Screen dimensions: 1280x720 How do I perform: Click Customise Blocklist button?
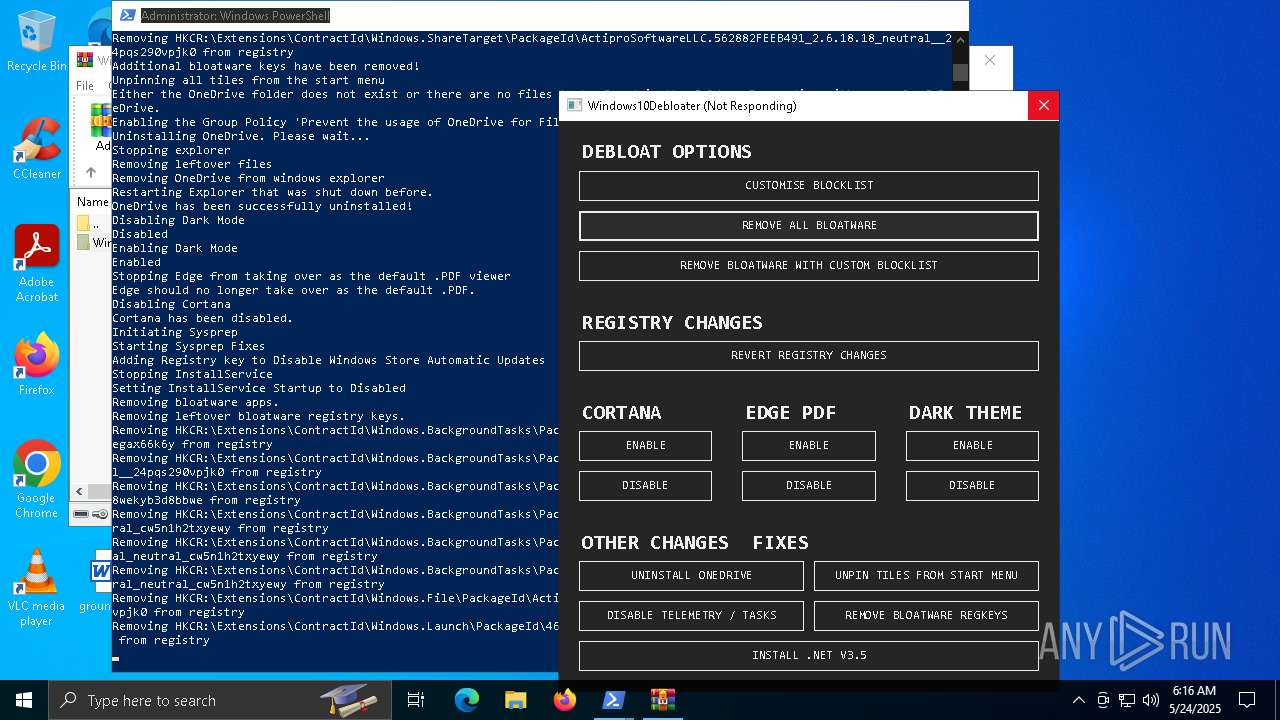809,186
